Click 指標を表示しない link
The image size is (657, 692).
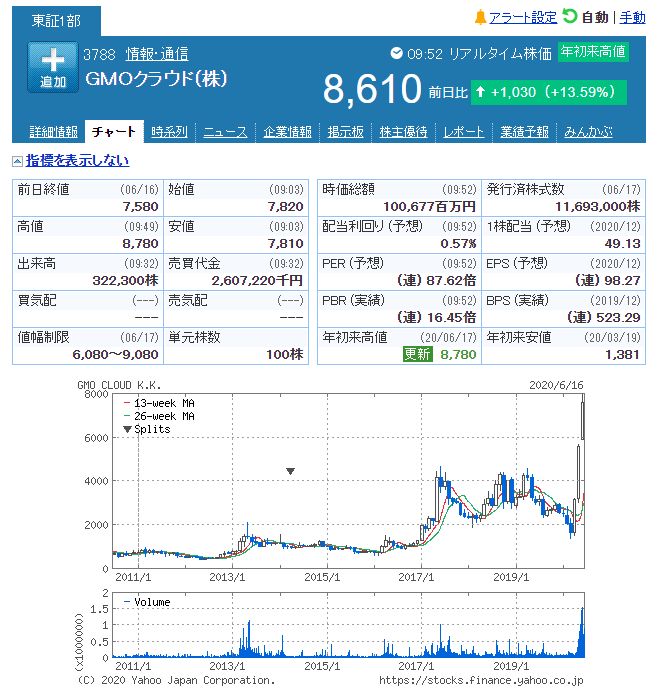(x=77, y=161)
